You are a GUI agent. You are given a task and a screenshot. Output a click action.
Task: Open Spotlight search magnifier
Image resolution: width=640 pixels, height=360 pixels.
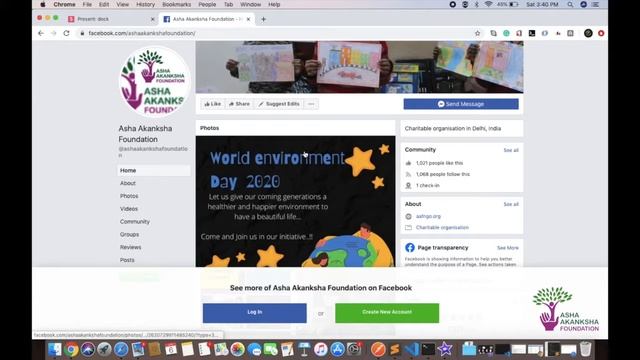pyautogui.click(x=570, y=4)
